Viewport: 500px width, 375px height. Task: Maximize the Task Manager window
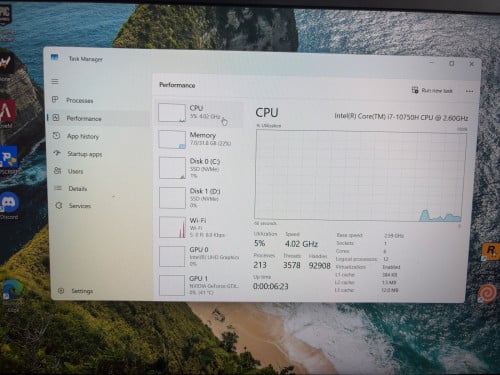pos(452,63)
